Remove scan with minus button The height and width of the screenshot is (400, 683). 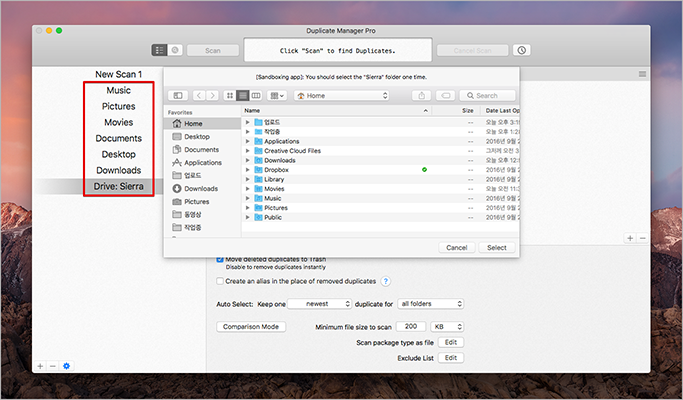pos(53,366)
